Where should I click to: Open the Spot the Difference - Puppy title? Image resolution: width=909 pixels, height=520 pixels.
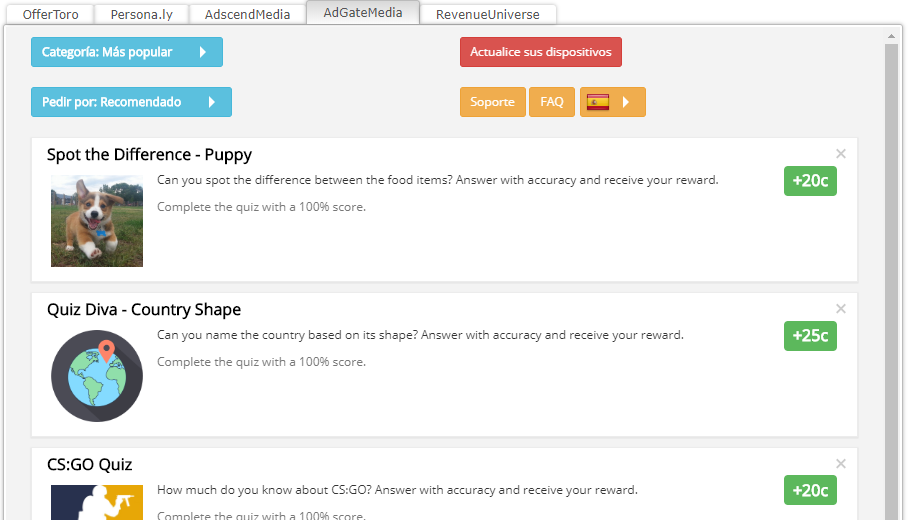(x=150, y=155)
